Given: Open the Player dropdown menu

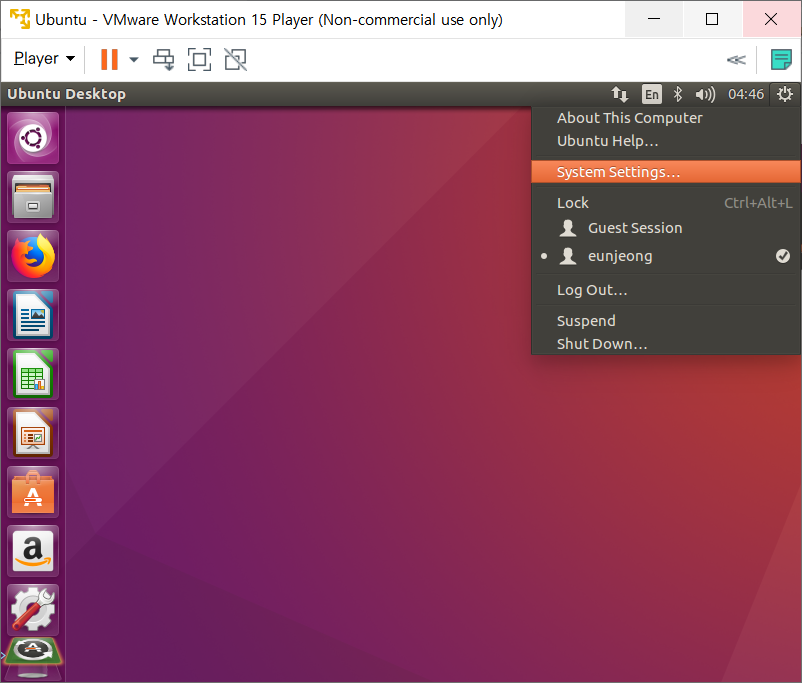Looking at the screenshot, I should (44, 59).
